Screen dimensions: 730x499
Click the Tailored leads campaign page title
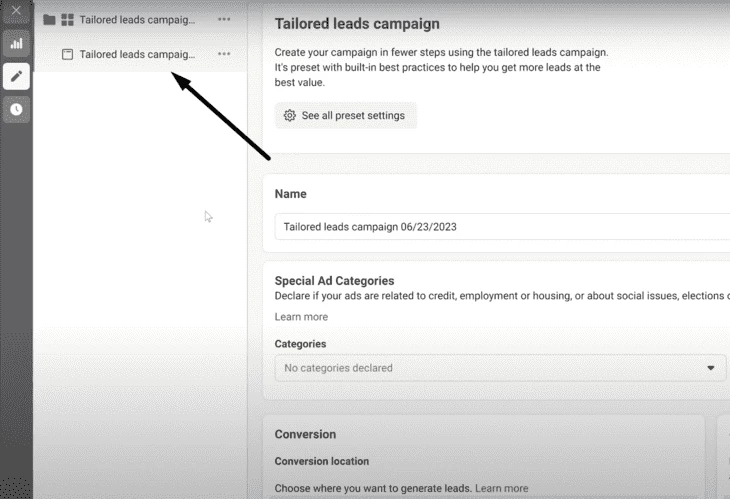pyautogui.click(x=357, y=24)
